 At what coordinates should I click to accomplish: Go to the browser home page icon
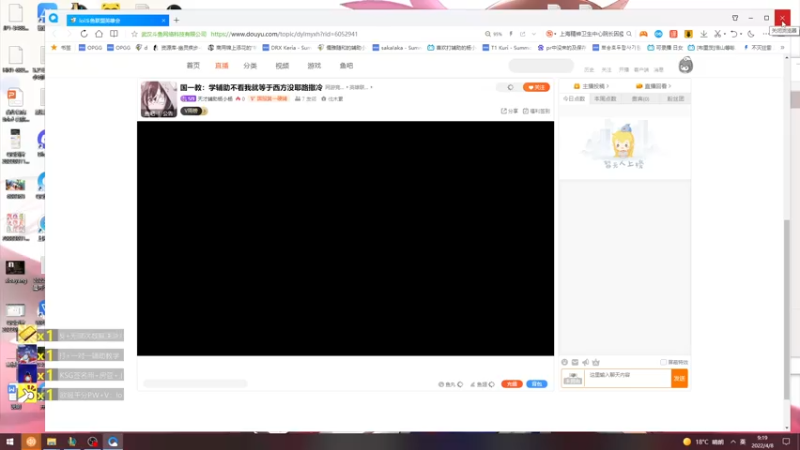point(99,34)
